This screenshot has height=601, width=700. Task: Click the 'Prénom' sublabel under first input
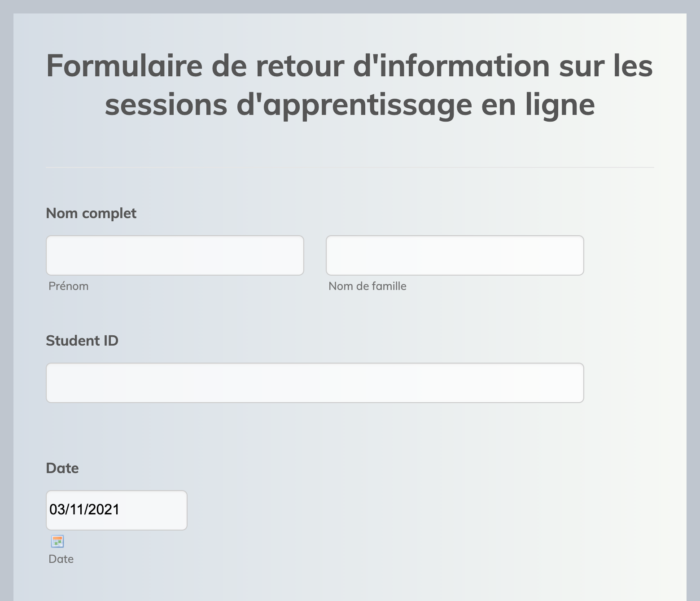[69, 286]
